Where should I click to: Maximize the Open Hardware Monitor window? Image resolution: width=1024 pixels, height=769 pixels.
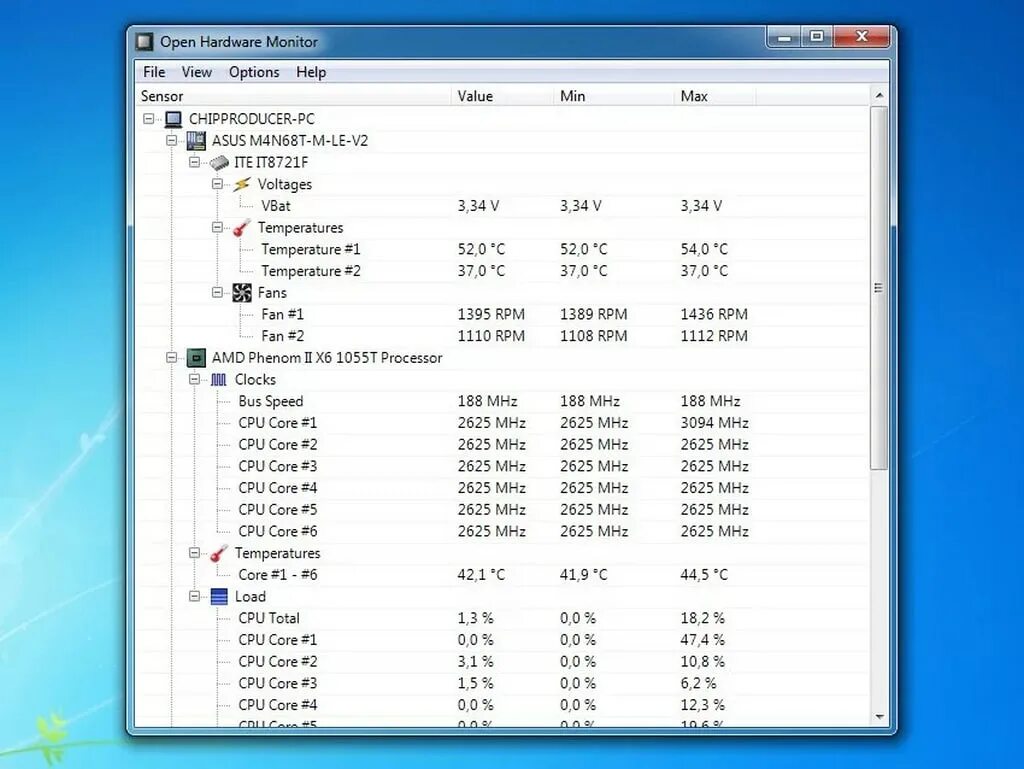[x=816, y=38]
